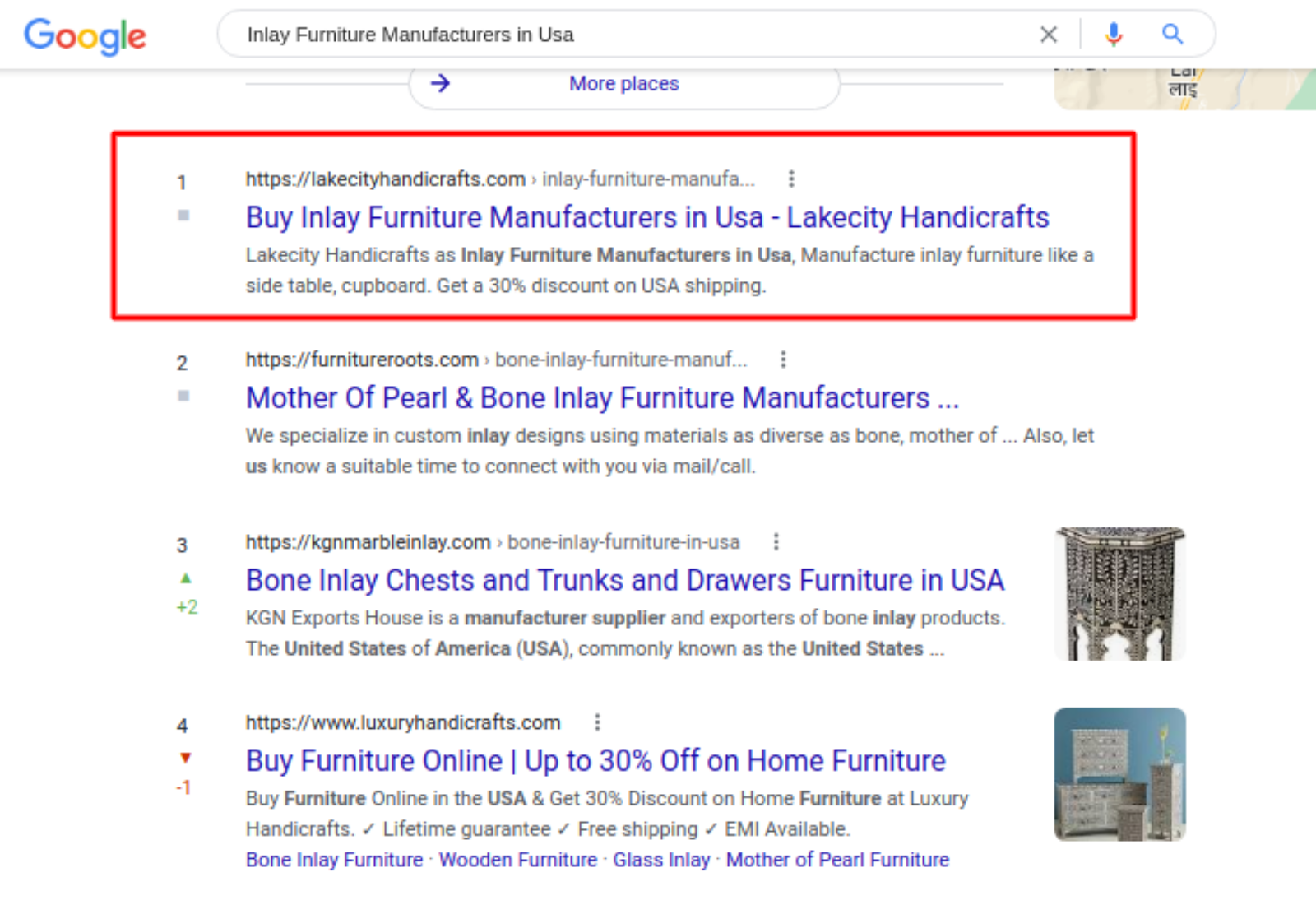Open Mother Of Pearl & Bone Inlay result
1316x905 pixels.
601,398
